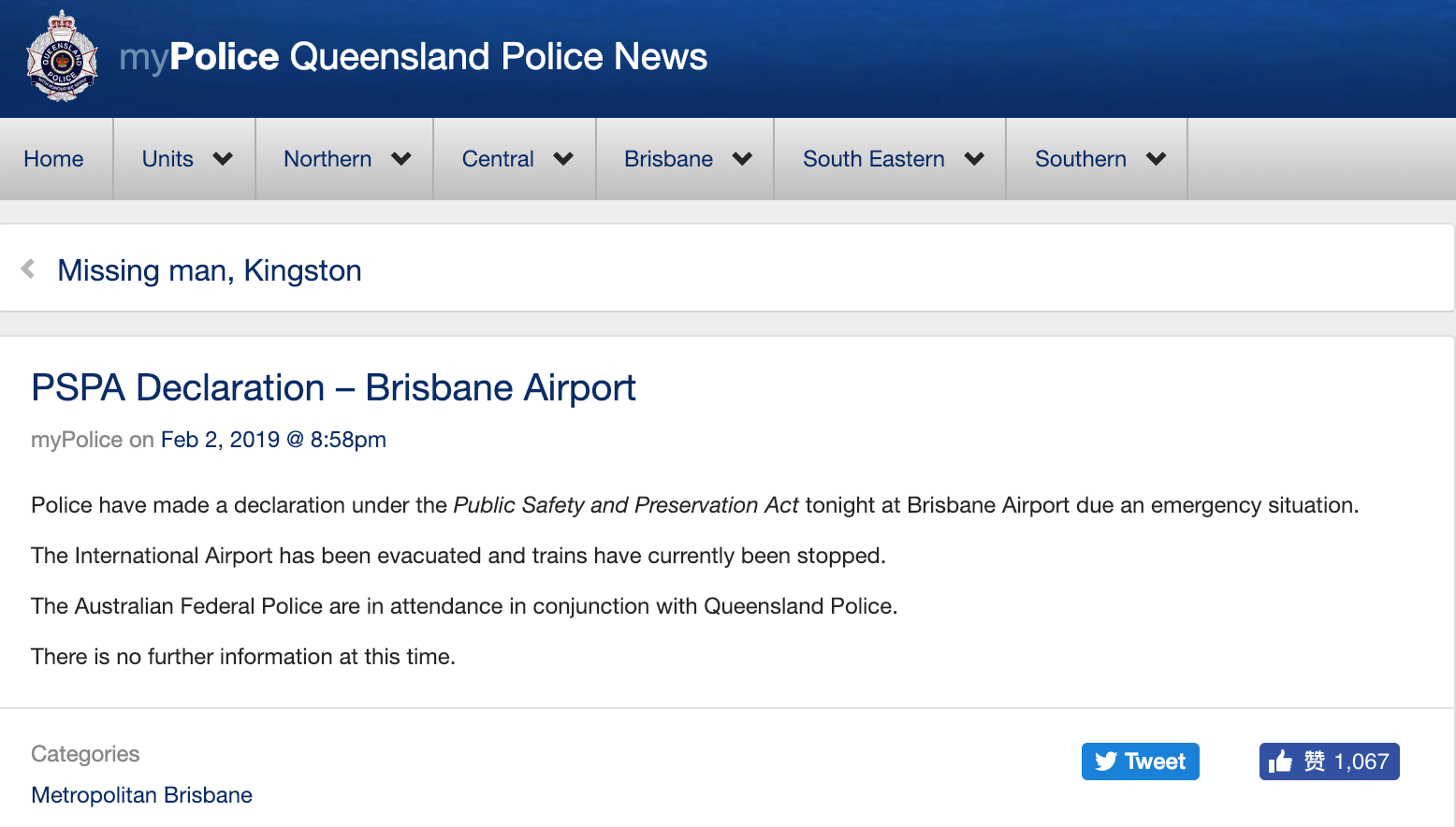Click the myPolice Queensland Police News title
The height and width of the screenshot is (827, 1456).
(414, 57)
